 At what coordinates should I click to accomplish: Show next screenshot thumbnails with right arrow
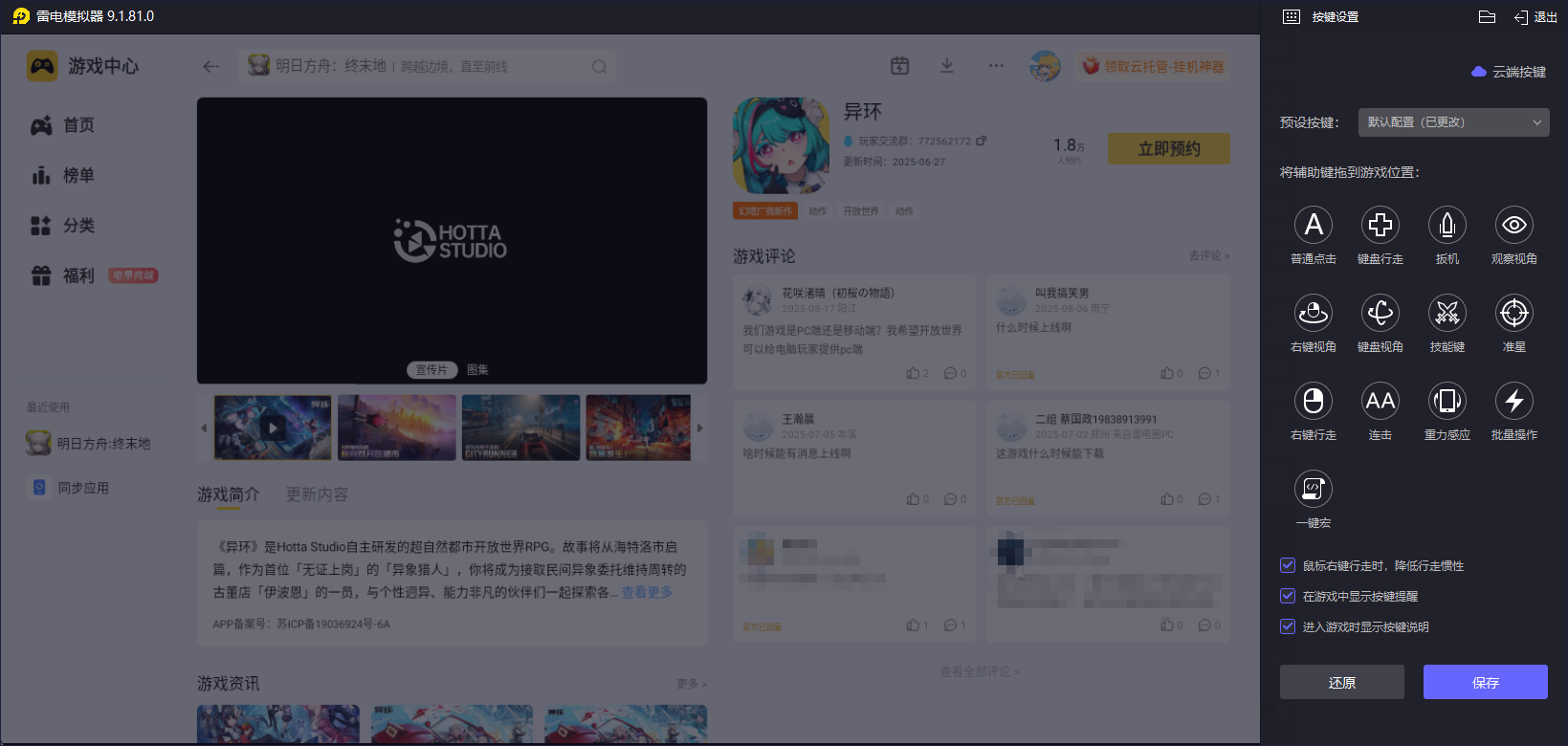click(700, 428)
